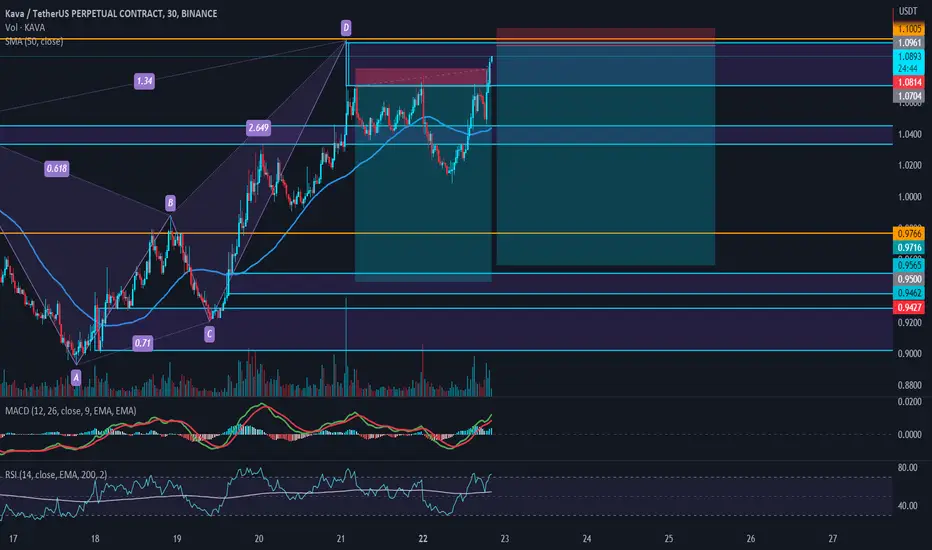
Task: Click the 40.00 RSI axis value
Action: click(x=908, y=506)
